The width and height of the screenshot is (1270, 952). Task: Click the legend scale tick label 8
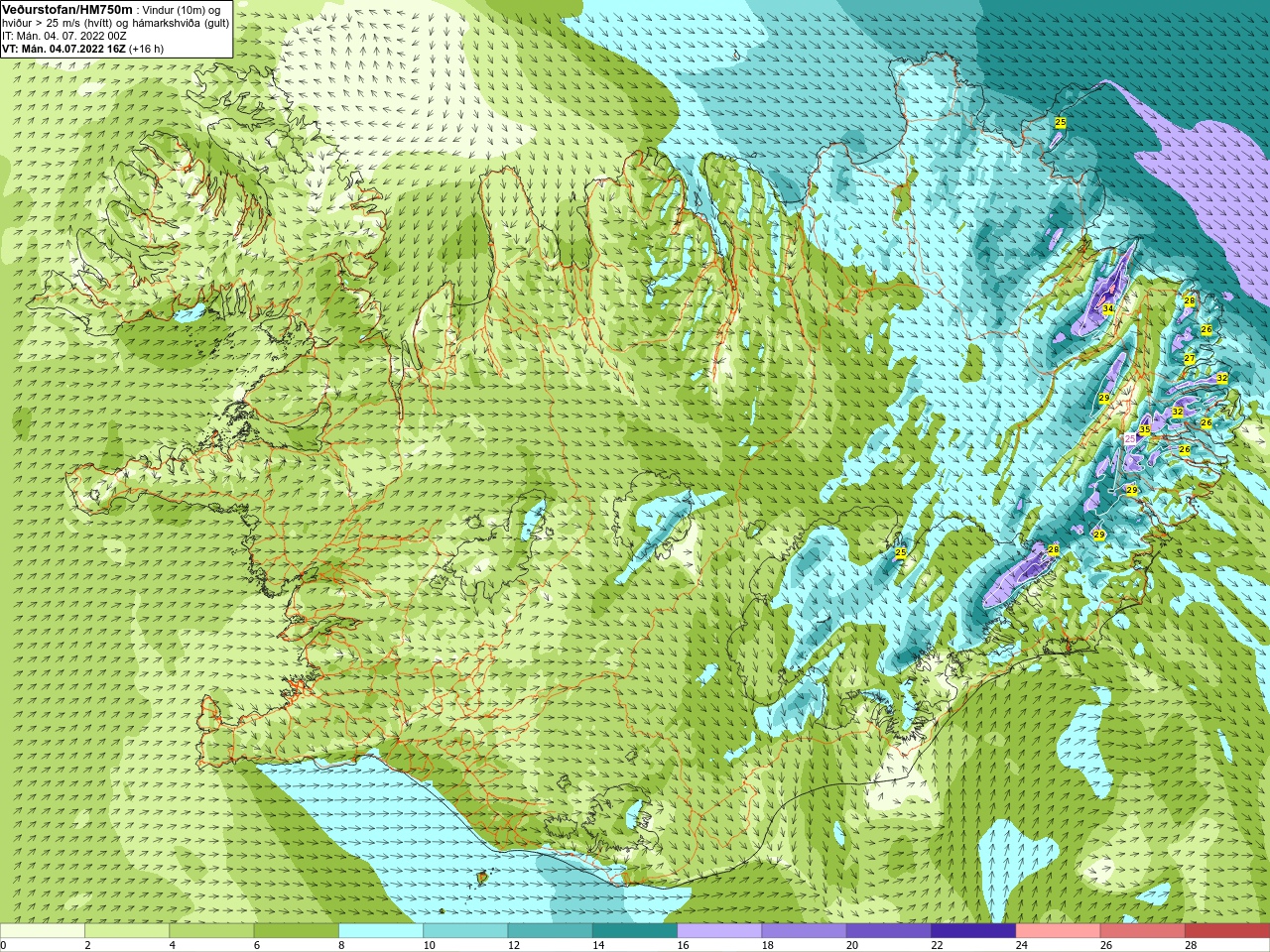click(343, 945)
